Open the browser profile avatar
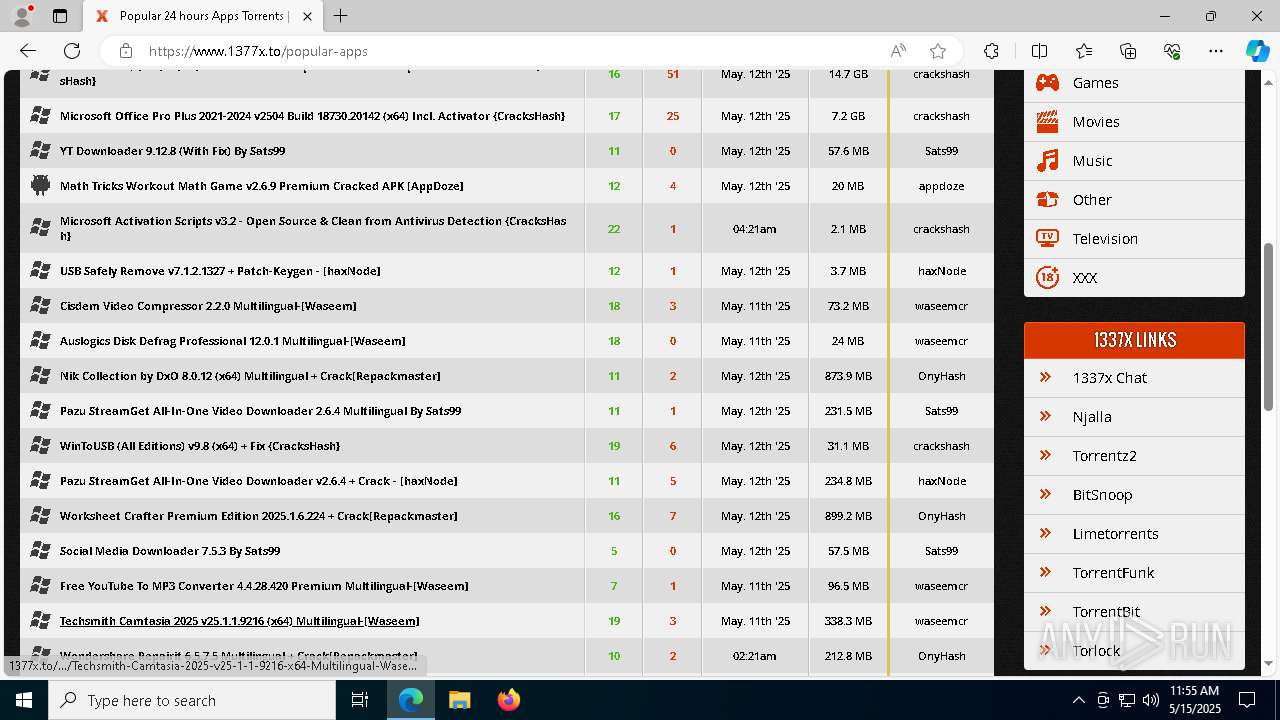The width and height of the screenshot is (1280, 720). click(x=22, y=16)
